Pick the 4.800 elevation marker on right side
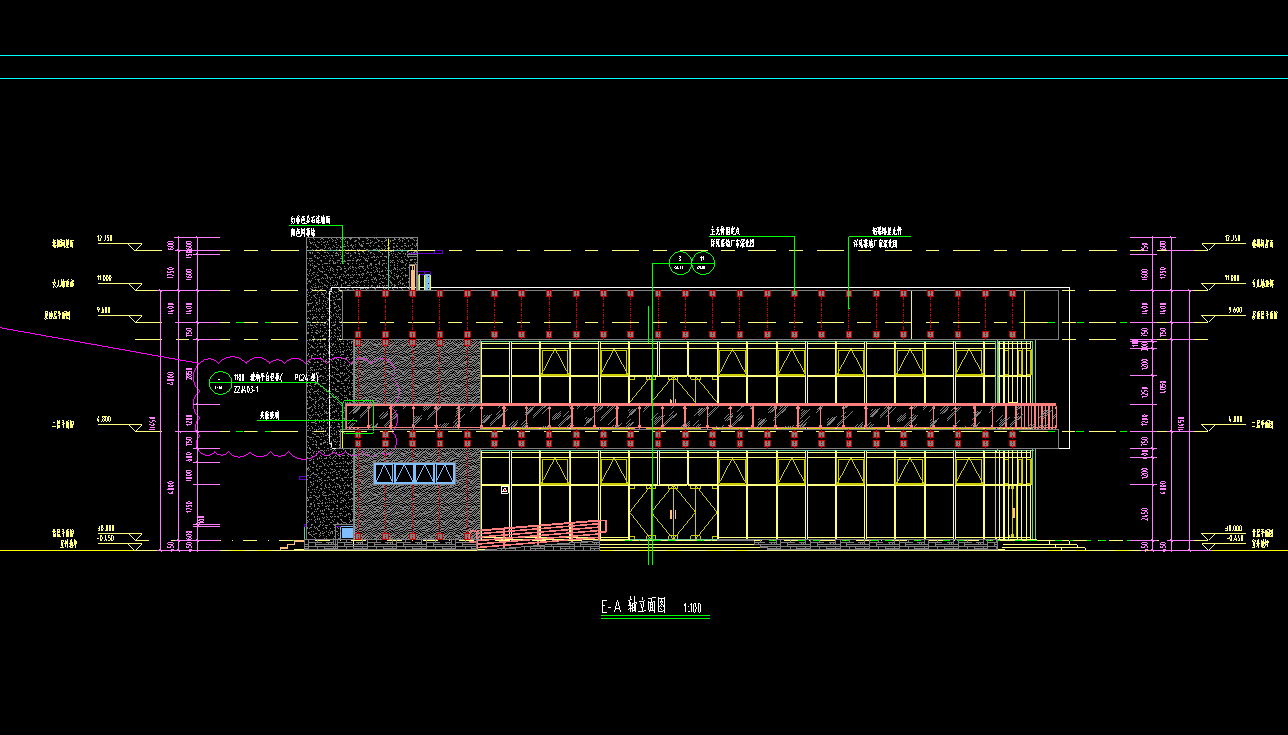1288x735 pixels. 1234,419
